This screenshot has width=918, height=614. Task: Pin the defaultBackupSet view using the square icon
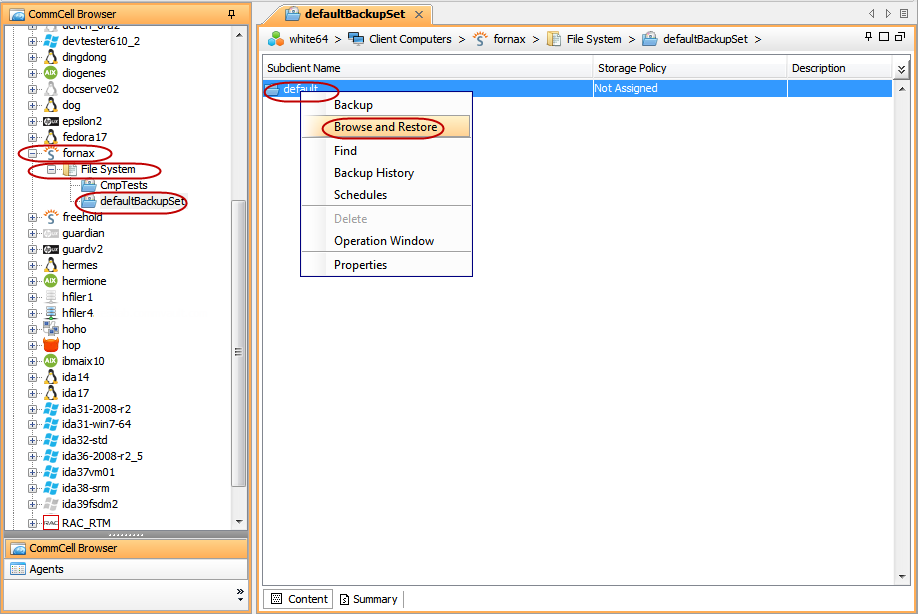(883, 36)
